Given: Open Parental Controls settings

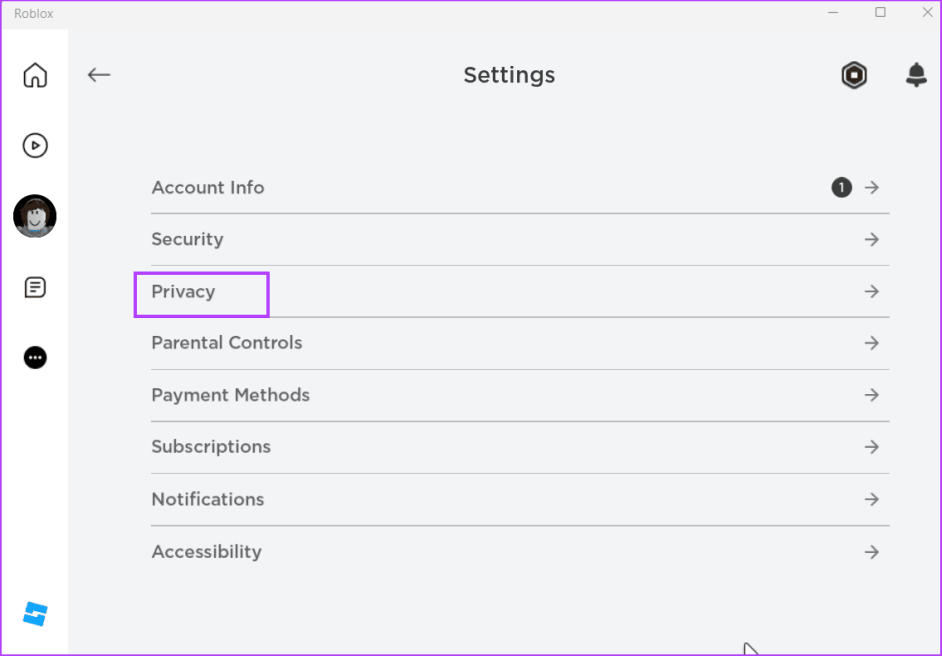Looking at the screenshot, I should pyautogui.click(x=227, y=343).
